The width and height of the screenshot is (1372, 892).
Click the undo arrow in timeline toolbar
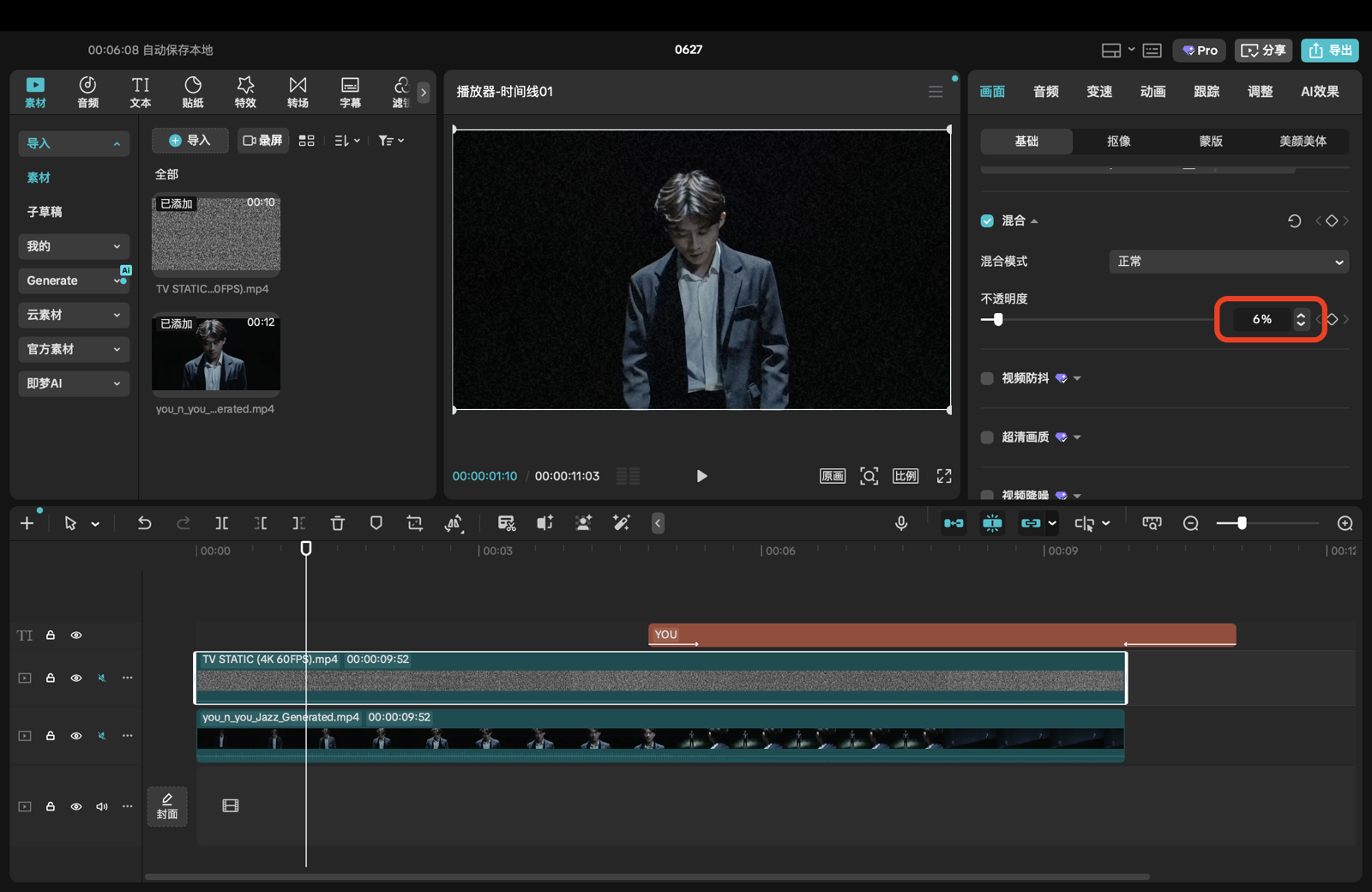[x=144, y=523]
